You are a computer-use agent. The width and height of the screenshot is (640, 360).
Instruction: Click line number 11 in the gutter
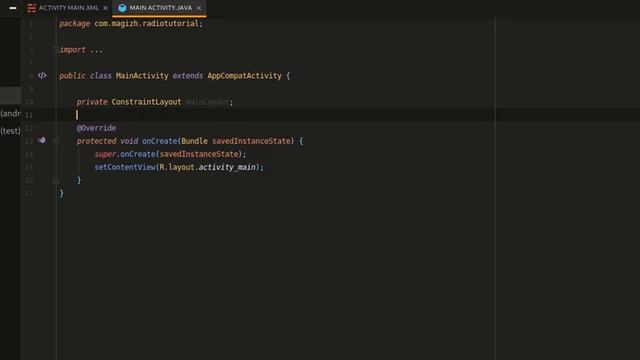(29, 115)
